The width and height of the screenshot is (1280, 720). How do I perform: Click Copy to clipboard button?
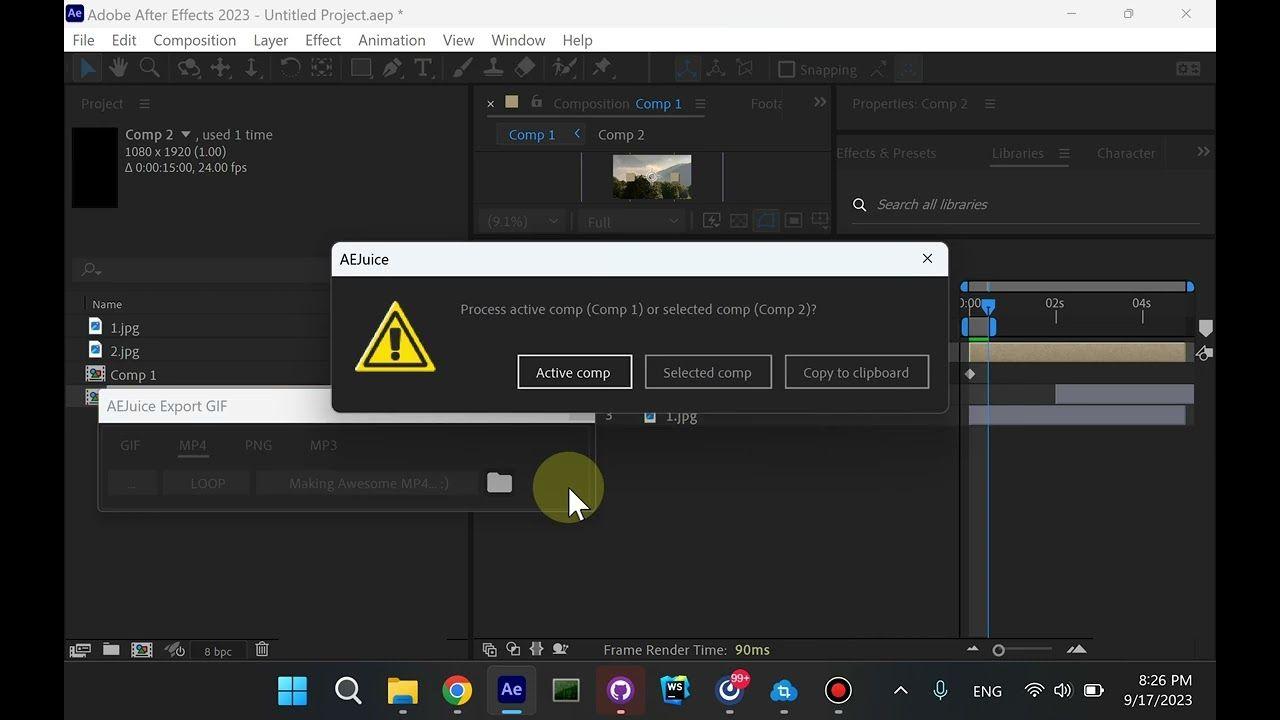click(x=857, y=372)
